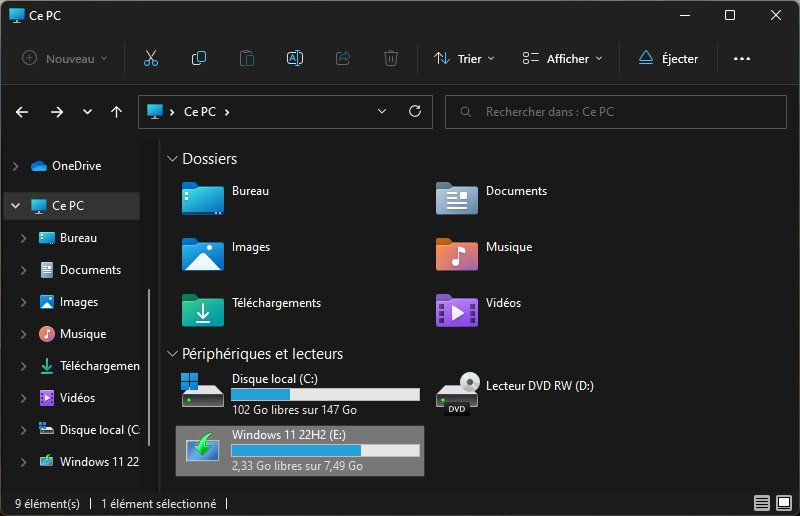The image size is (800, 516).
Task: Go up one level with up arrow
Action: 116,112
